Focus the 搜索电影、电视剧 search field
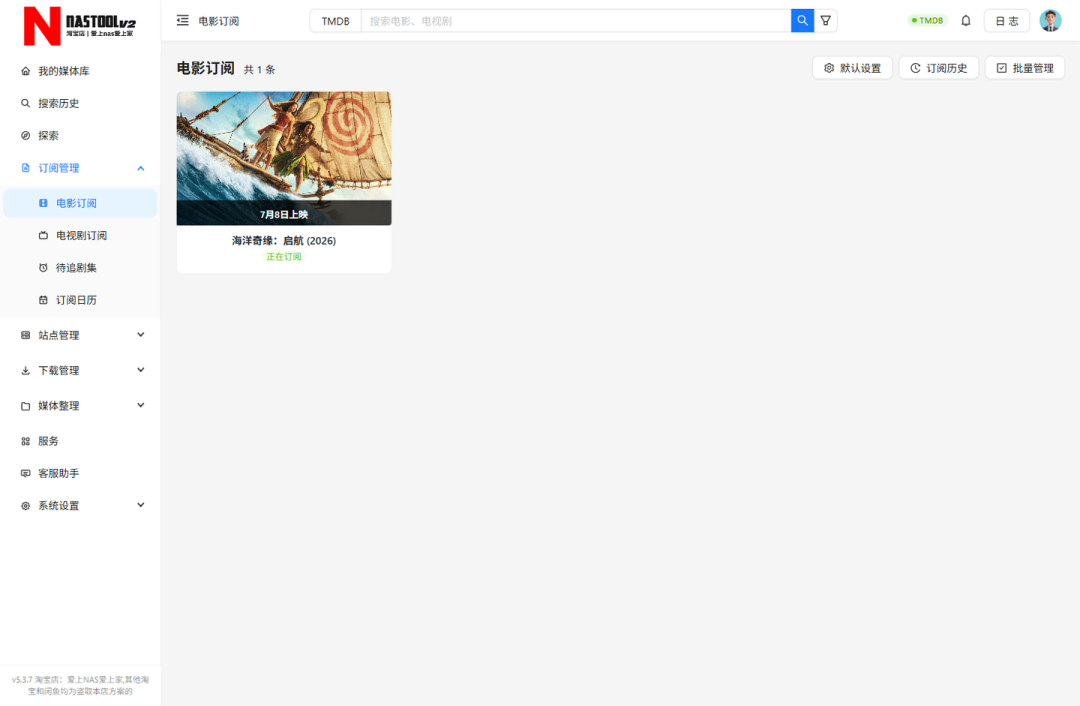1080x706 pixels. [576, 21]
